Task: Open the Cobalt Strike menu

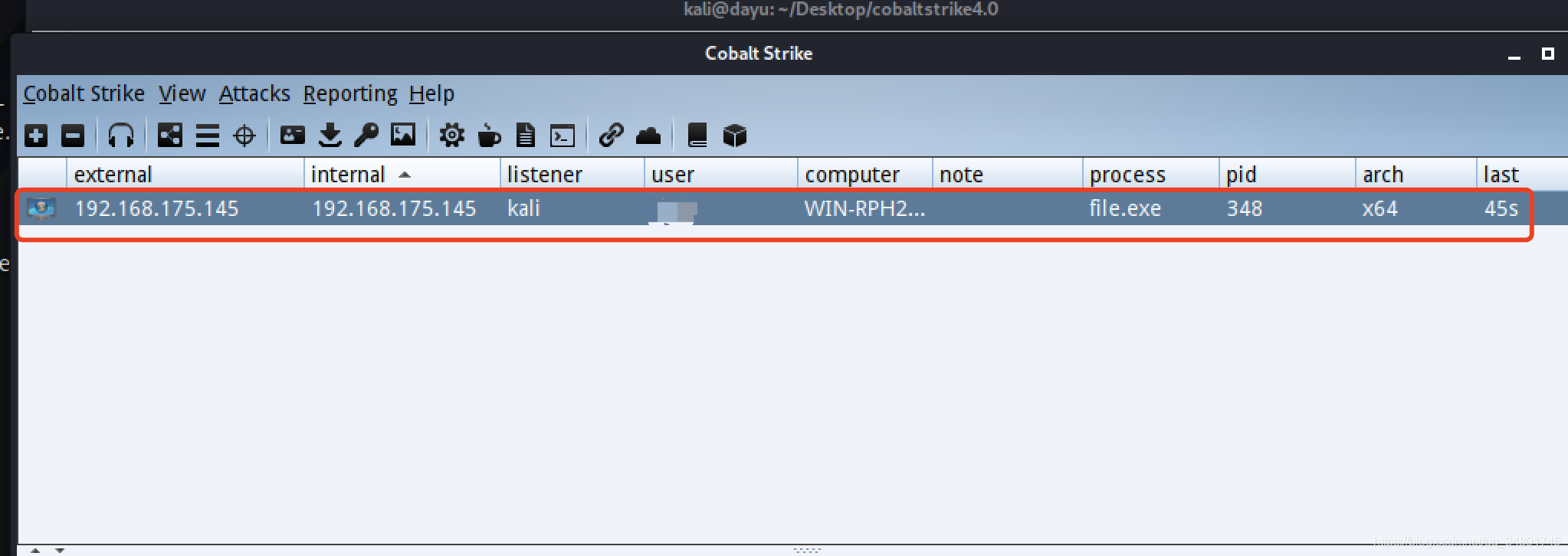Action: (x=84, y=93)
